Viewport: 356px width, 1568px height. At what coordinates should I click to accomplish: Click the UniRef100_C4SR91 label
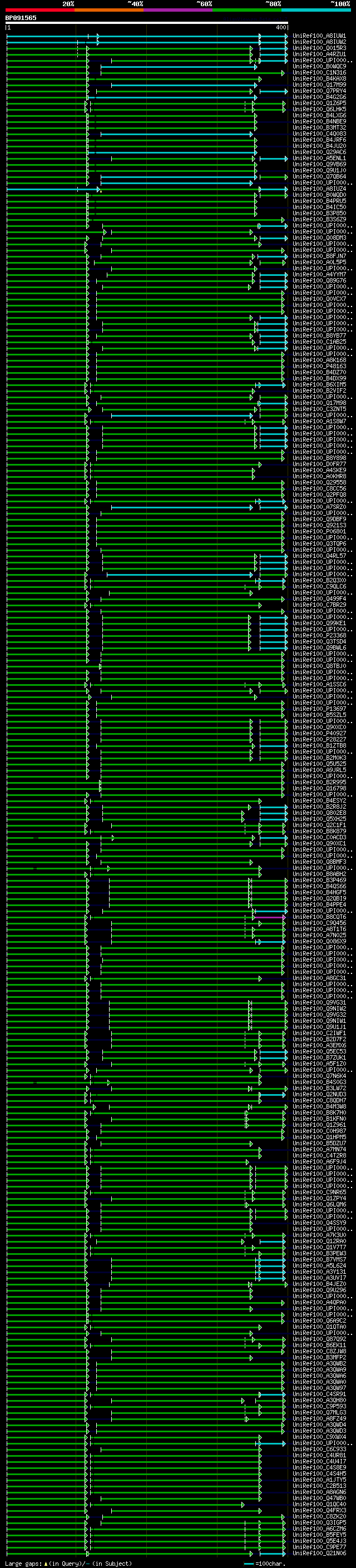(319, 1393)
